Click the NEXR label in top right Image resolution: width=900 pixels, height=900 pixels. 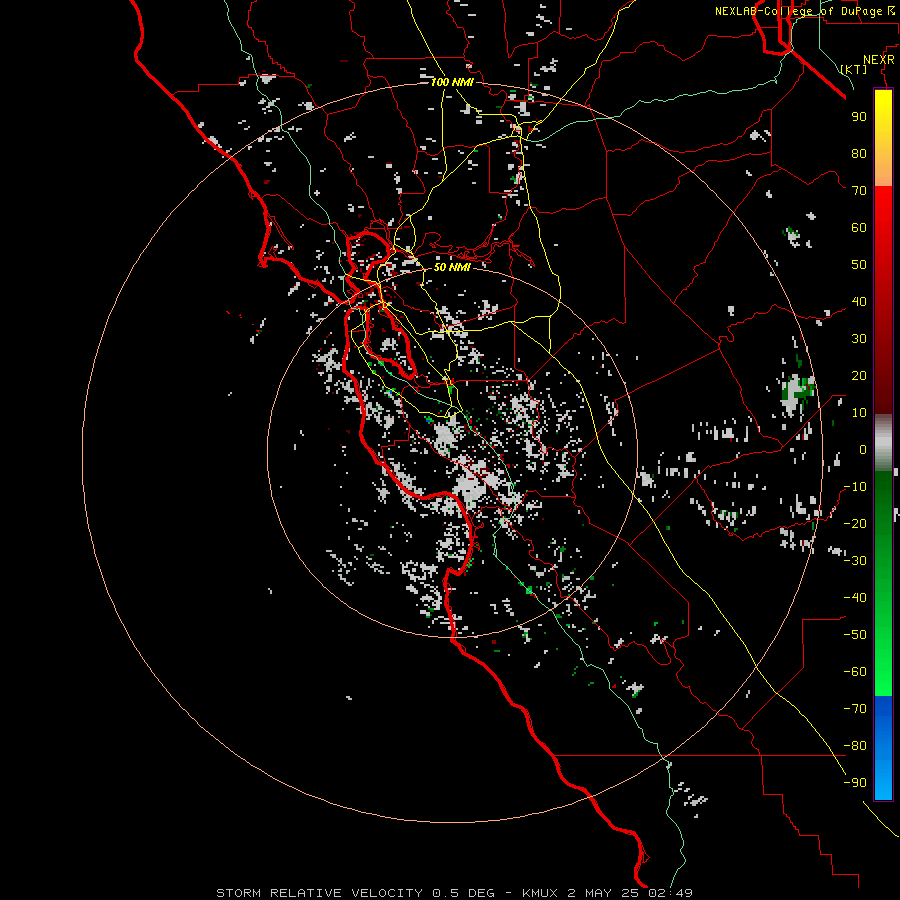pyautogui.click(x=879, y=60)
